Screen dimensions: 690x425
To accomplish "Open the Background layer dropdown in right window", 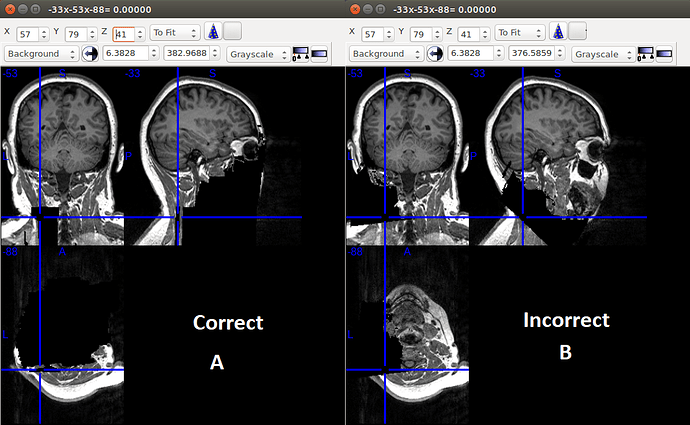I will click(x=386, y=54).
